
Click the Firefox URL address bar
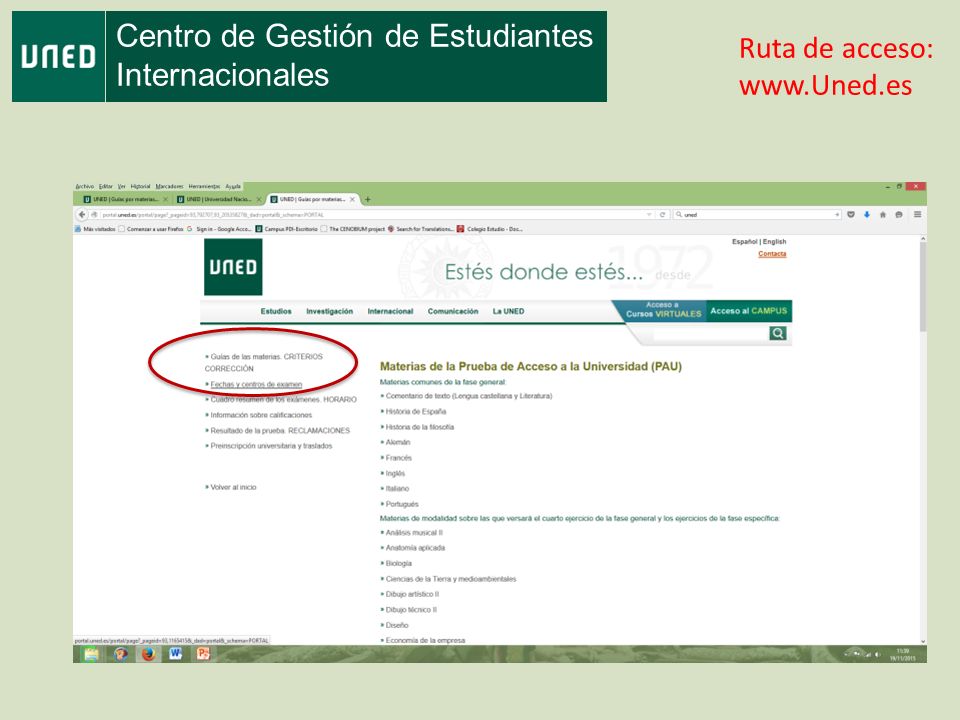[372, 215]
